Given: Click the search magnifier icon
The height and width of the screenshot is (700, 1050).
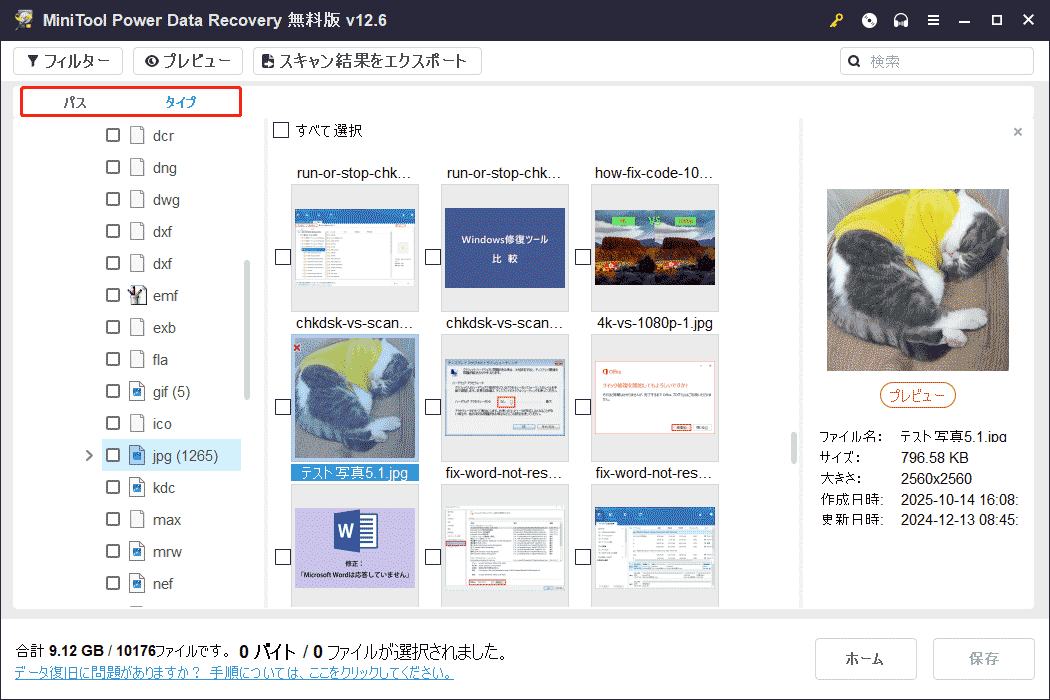Looking at the screenshot, I should coord(853,60).
